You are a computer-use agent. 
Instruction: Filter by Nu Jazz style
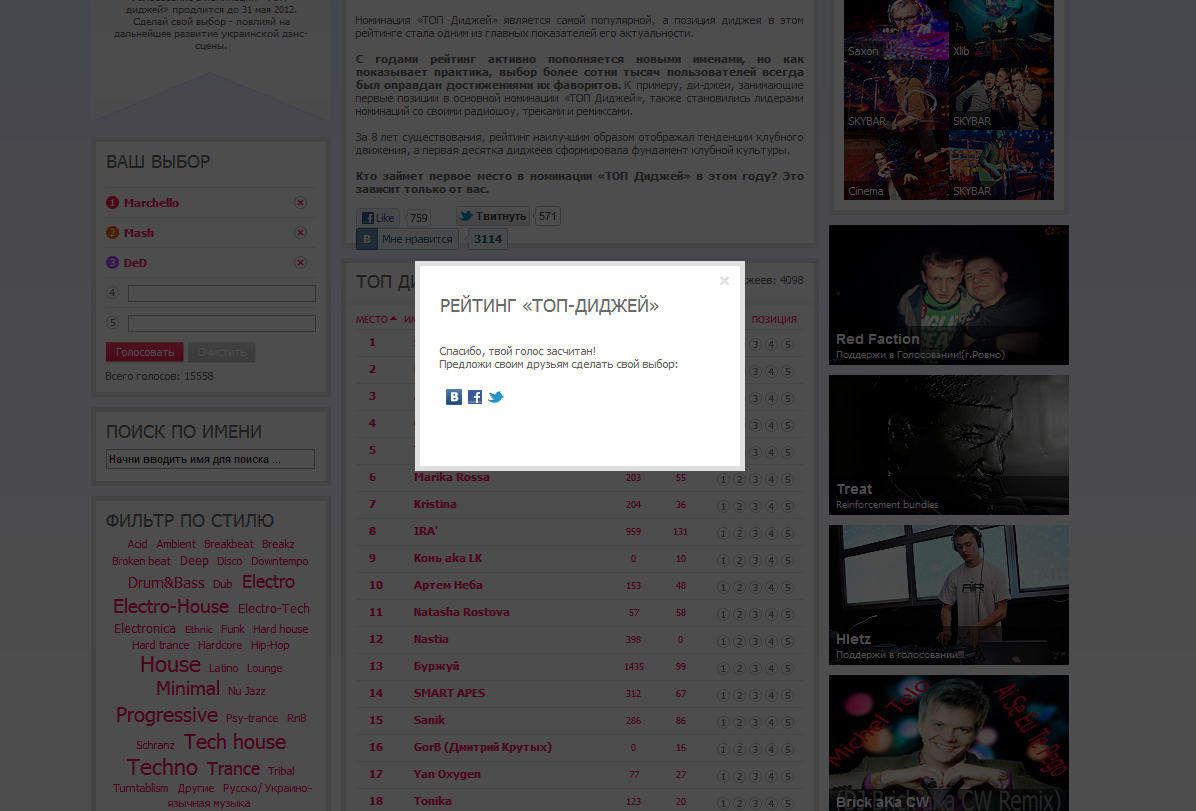pos(246,691)
